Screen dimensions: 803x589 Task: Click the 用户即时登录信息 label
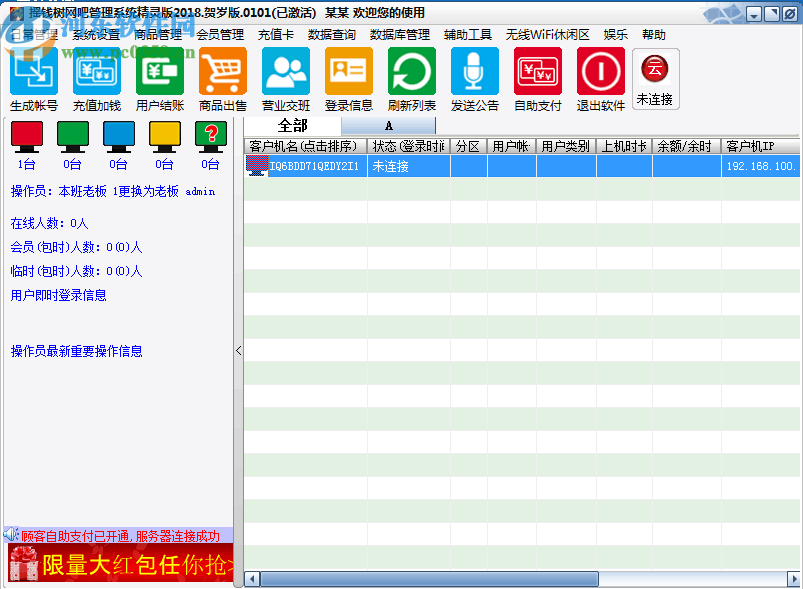click(58, 295)
